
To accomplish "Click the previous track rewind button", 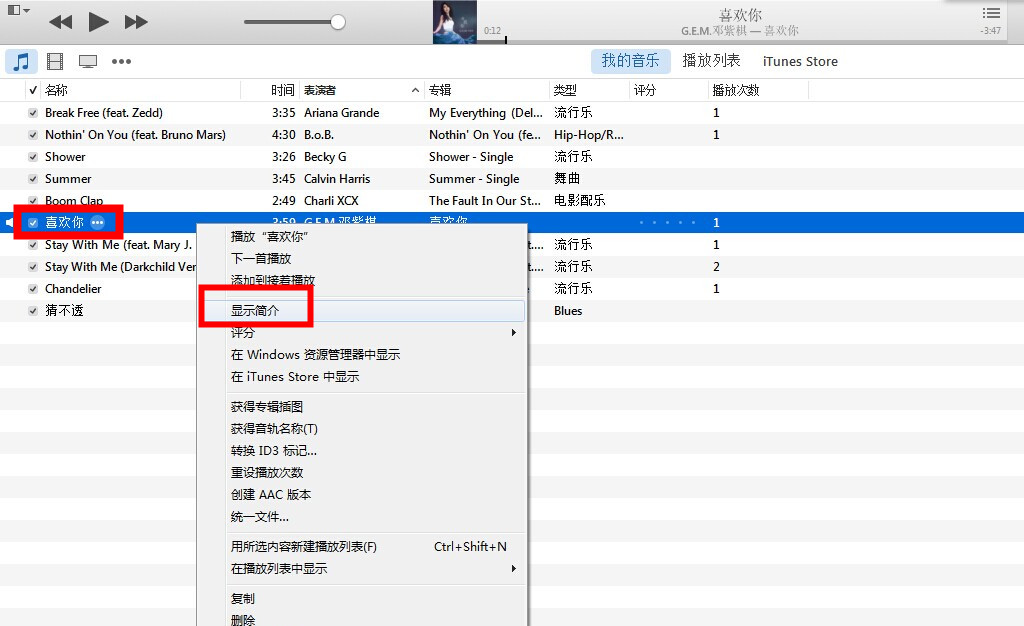I will click(61, 22).
